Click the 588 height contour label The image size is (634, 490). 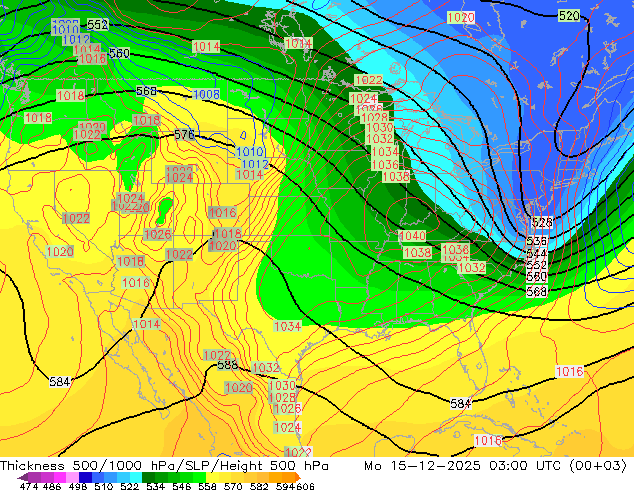pyautogui.click(x=228, y=365)
